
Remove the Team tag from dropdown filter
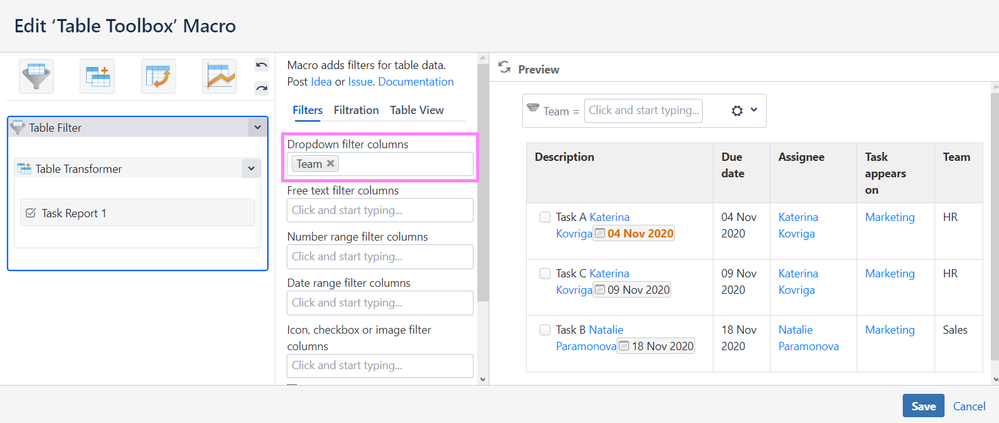(x=331, y=164)
